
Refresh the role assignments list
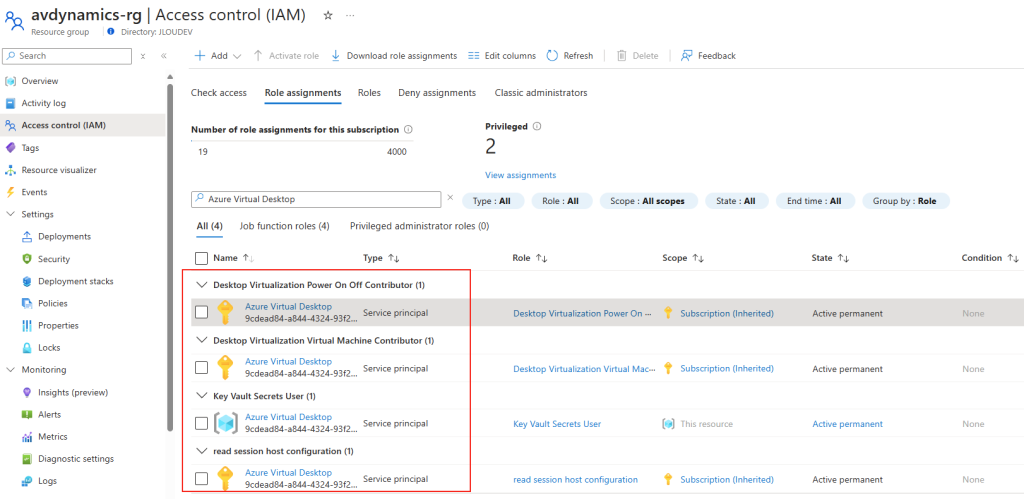click(569, 56)
